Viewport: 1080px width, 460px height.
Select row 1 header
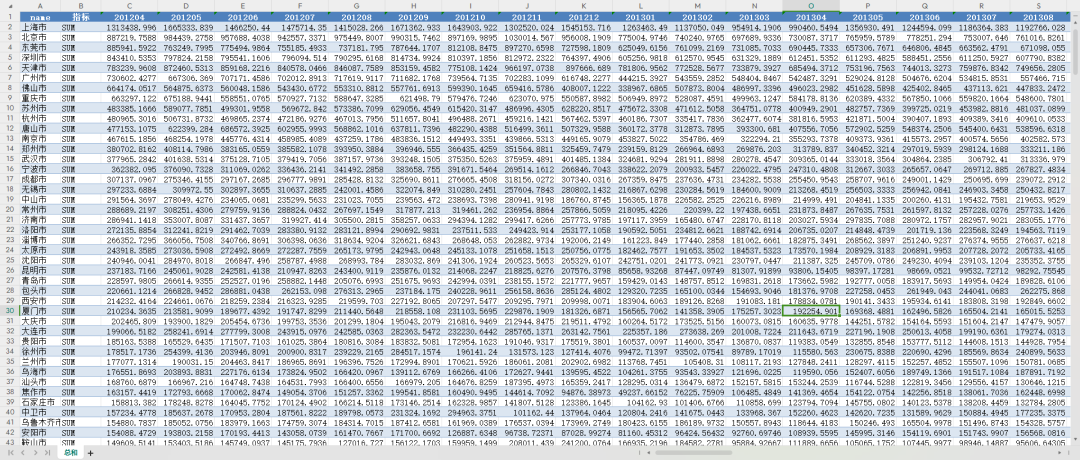pyautogui.click(x=10, y=16)
